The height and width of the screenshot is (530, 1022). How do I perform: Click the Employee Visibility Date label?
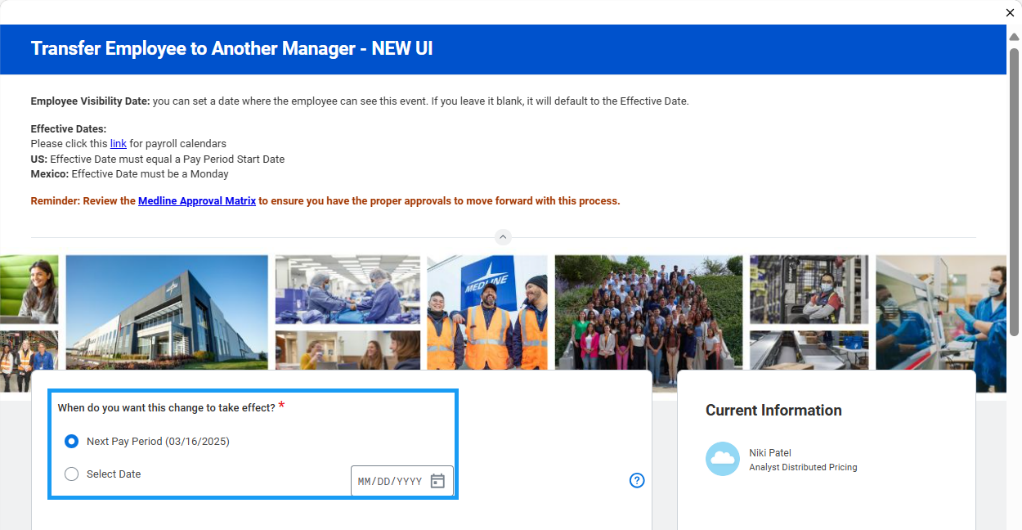coord(90,101)
